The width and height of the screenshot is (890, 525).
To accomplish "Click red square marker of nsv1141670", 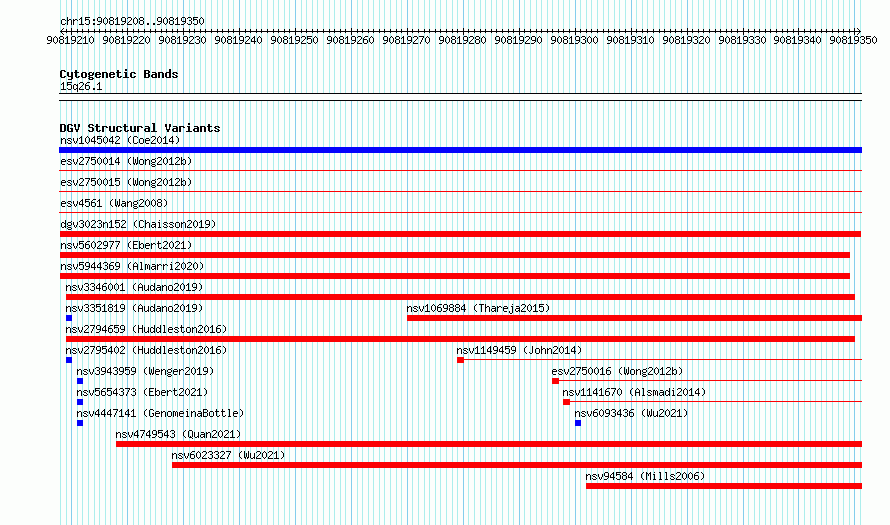I will [x=566, y=402].
